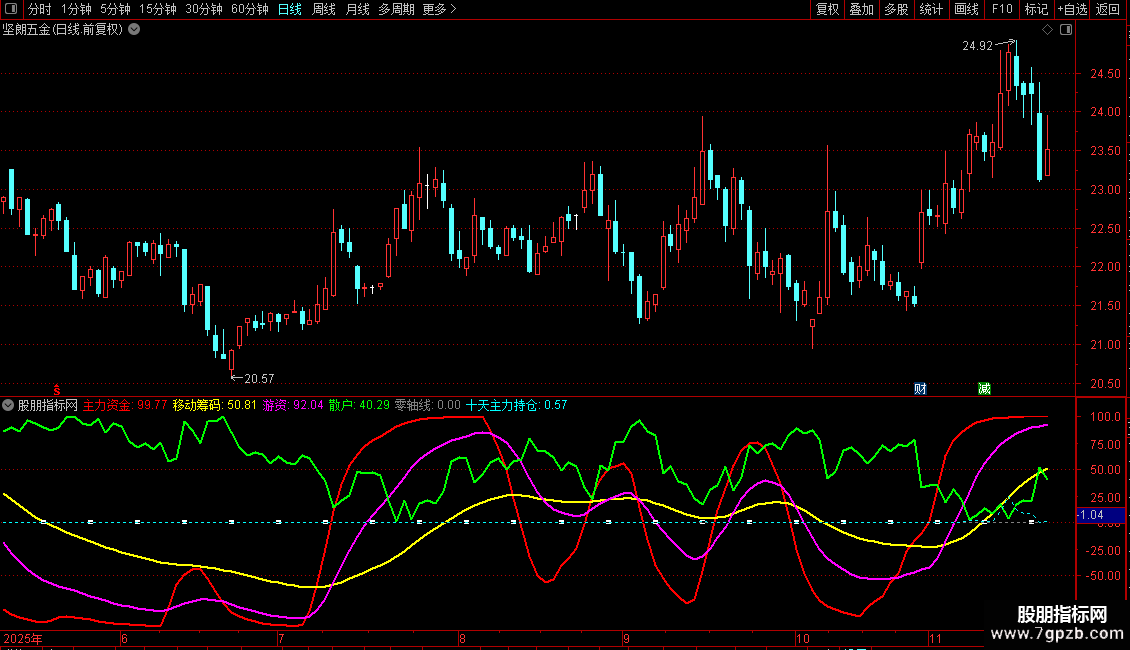Expand the 坚朗五金 chart title dropdown
The width and height of the screenshot is (1130, 650).
pyautogui.click(x=135, y=30)
